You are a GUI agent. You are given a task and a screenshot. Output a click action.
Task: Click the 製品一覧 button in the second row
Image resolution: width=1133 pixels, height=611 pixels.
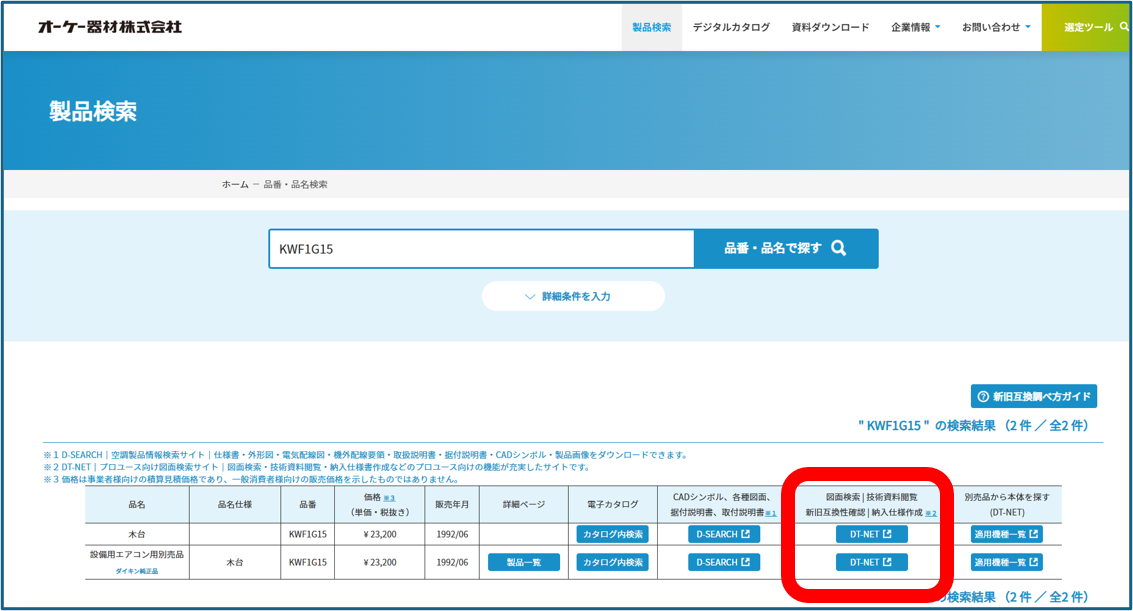(524, 562)
